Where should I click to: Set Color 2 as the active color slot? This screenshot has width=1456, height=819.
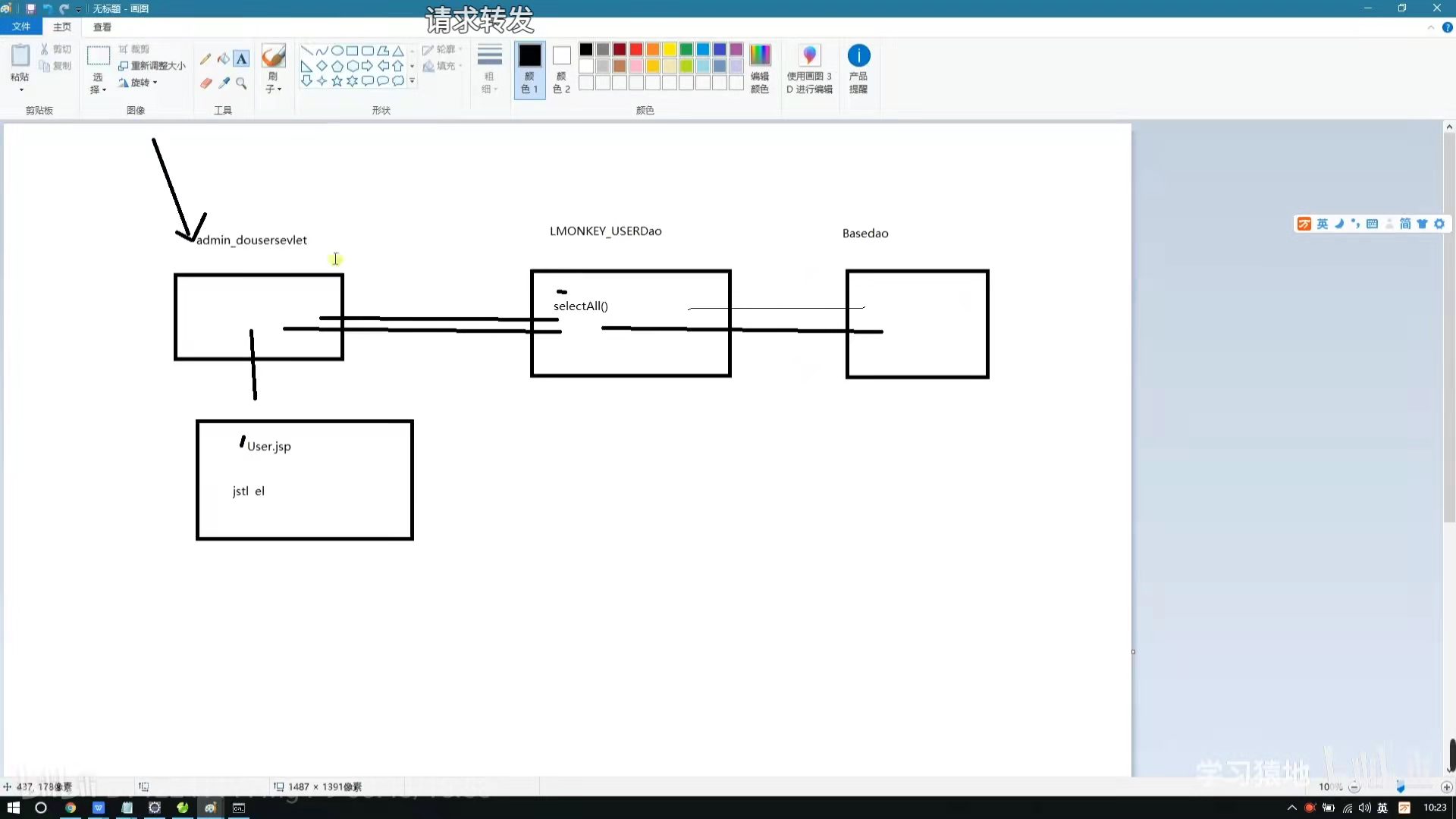[x=561, y=69]
